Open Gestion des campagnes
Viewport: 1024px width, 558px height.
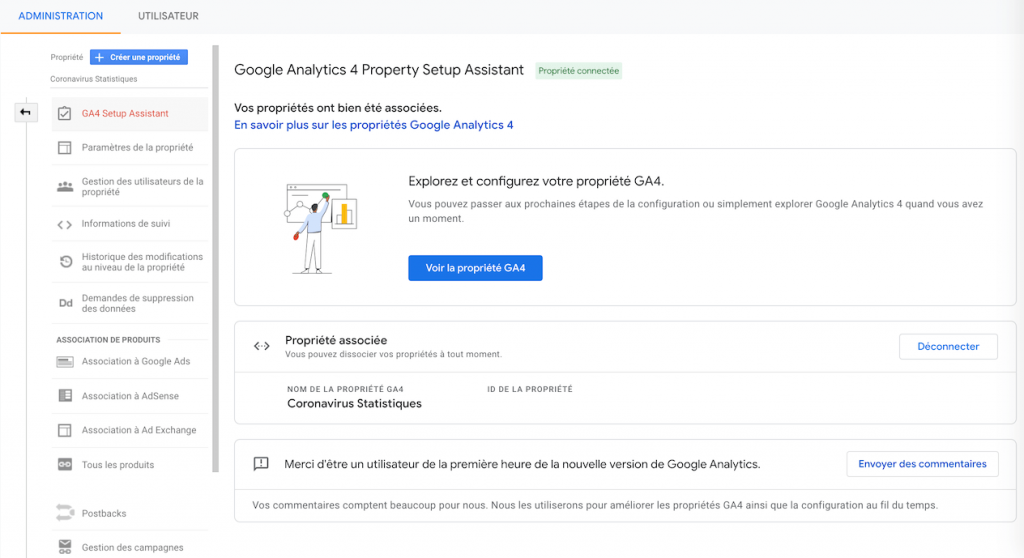coord(130,548)
